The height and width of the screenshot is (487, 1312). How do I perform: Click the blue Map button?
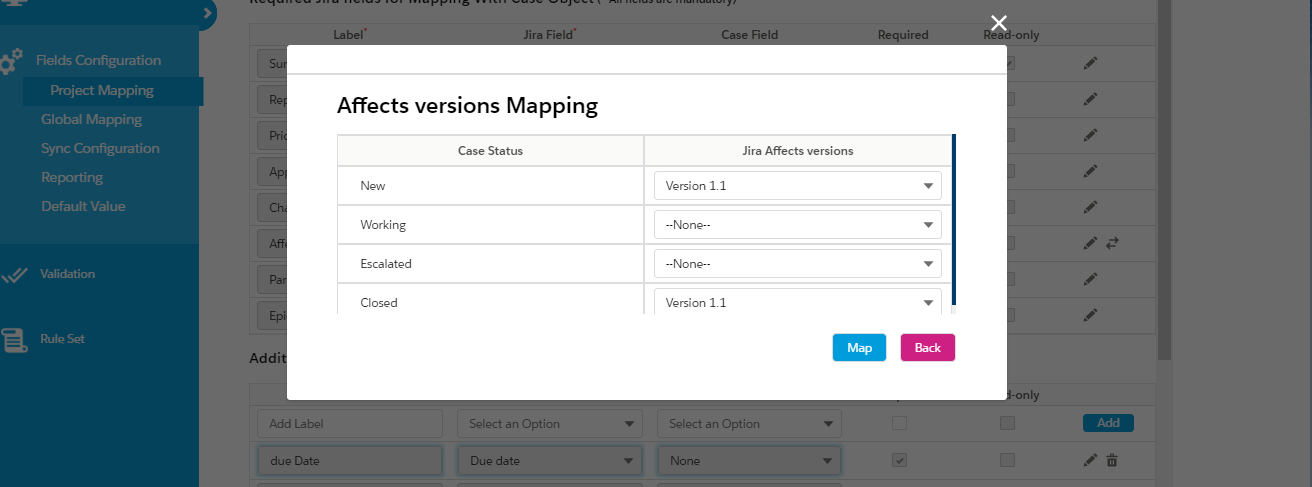pyautogui.click(x=859, y=348)
